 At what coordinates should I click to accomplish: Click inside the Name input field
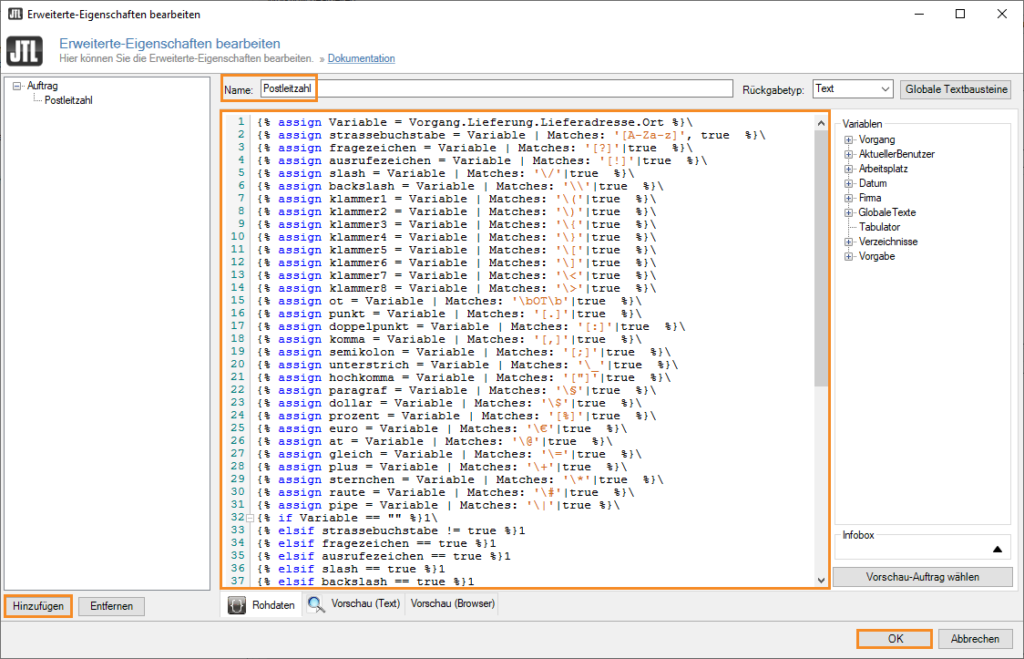point(400,87)
